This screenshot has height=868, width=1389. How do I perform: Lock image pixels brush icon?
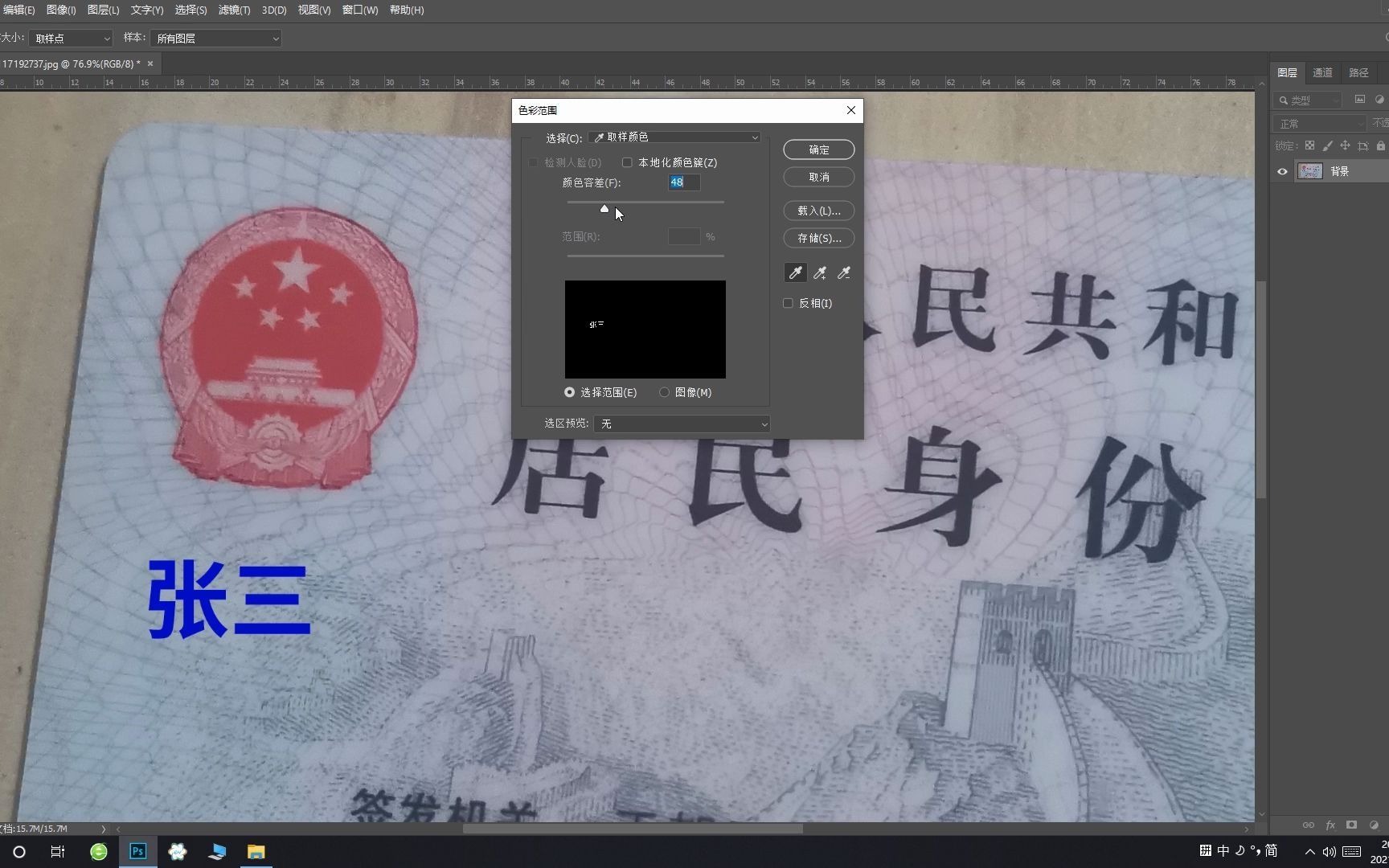pyautogui.click(x=1327, y=145)
